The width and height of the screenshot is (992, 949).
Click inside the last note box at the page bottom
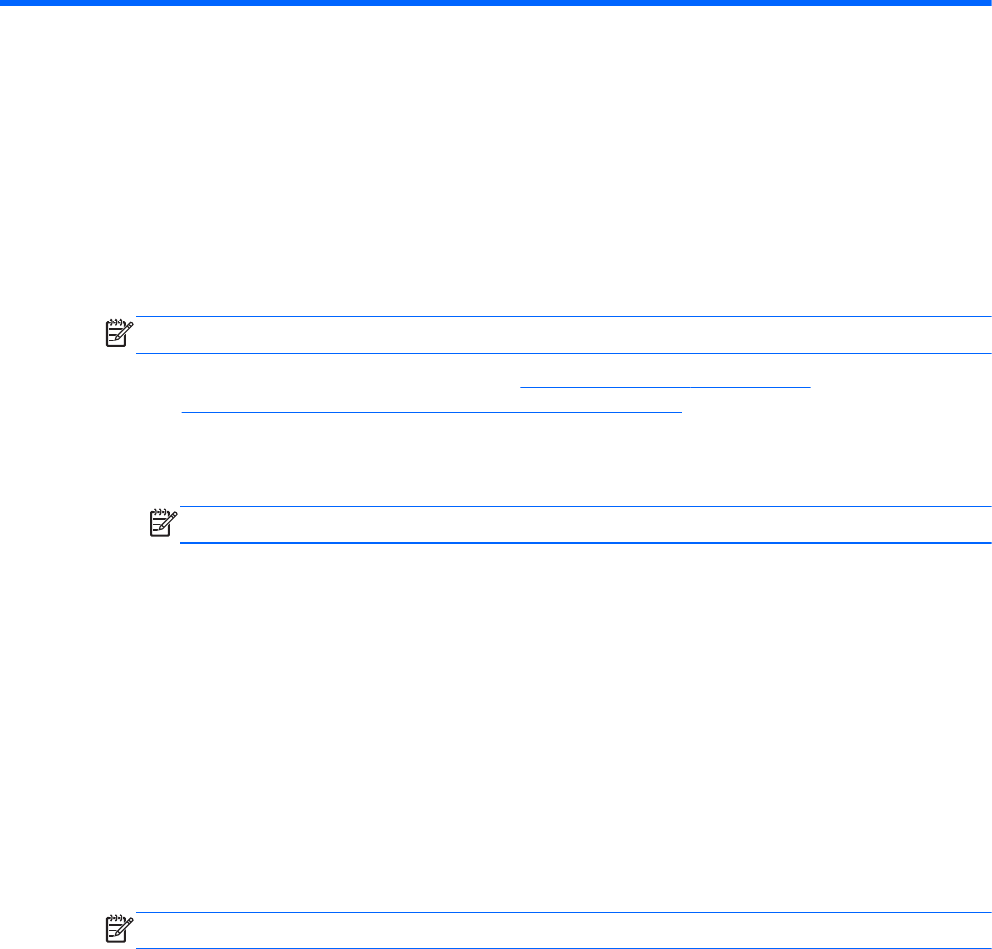click(x=564, y=930)
